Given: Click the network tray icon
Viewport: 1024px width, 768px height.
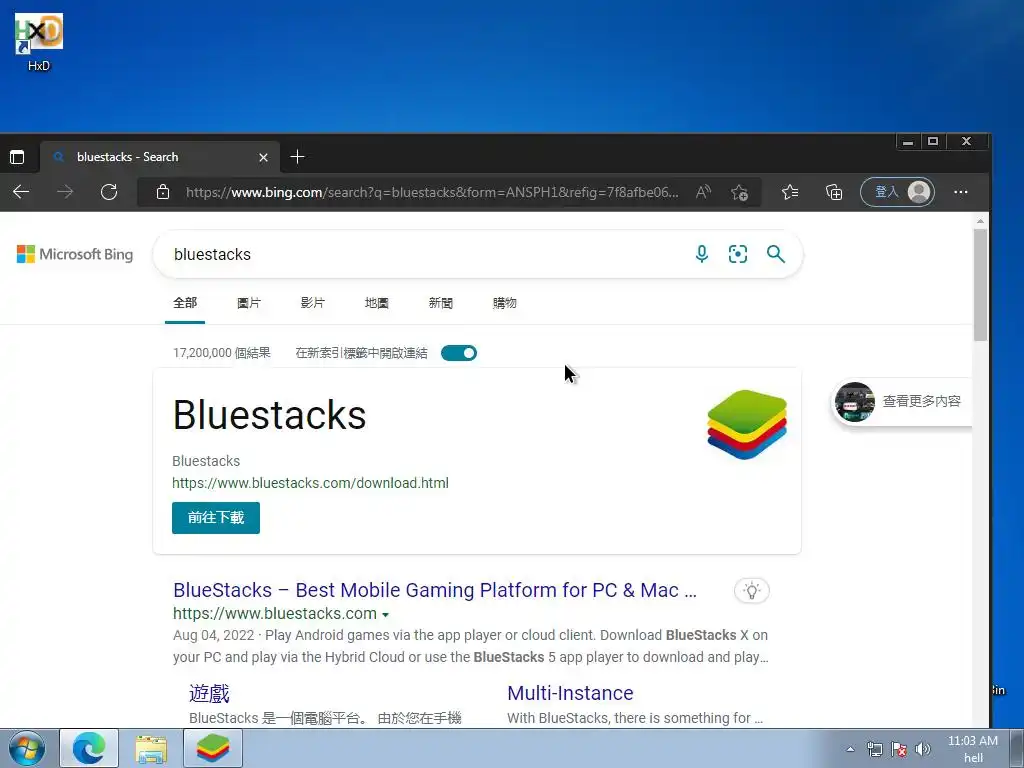Looking at the screenshot, I should click(874, 749).
